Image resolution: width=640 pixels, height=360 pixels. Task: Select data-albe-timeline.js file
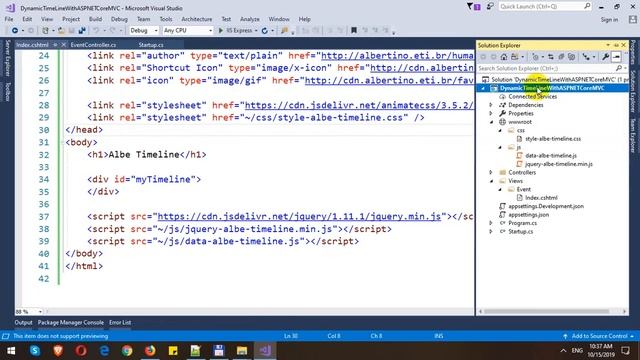pyautogui.click(x=551, y=156)
